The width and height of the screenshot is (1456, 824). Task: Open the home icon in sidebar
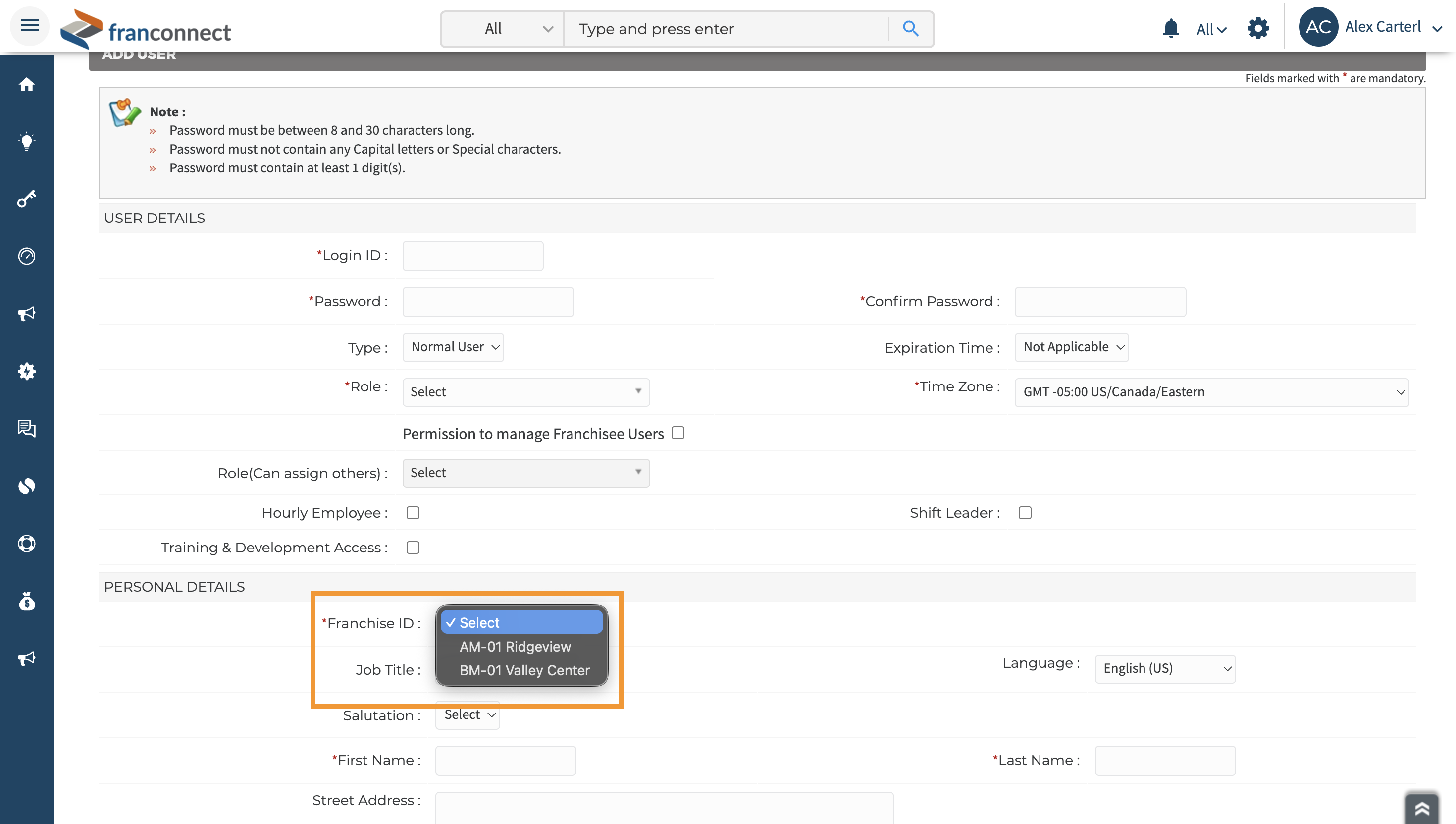27,85
